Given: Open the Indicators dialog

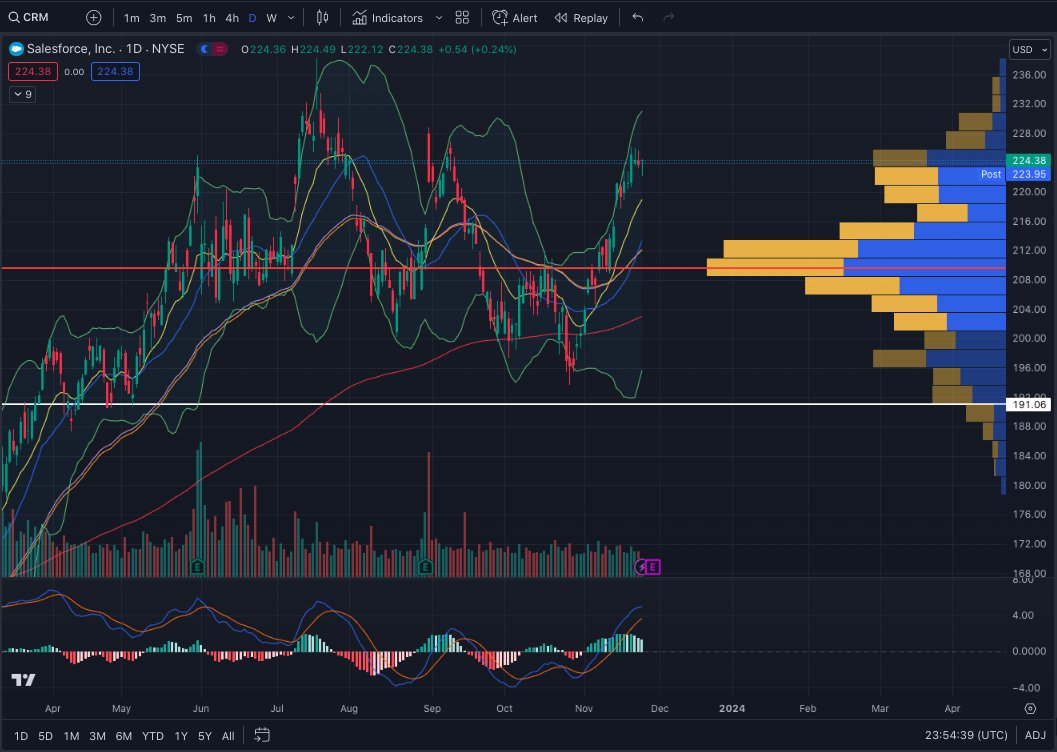Looking at the screenshot, I should (388, 18).
